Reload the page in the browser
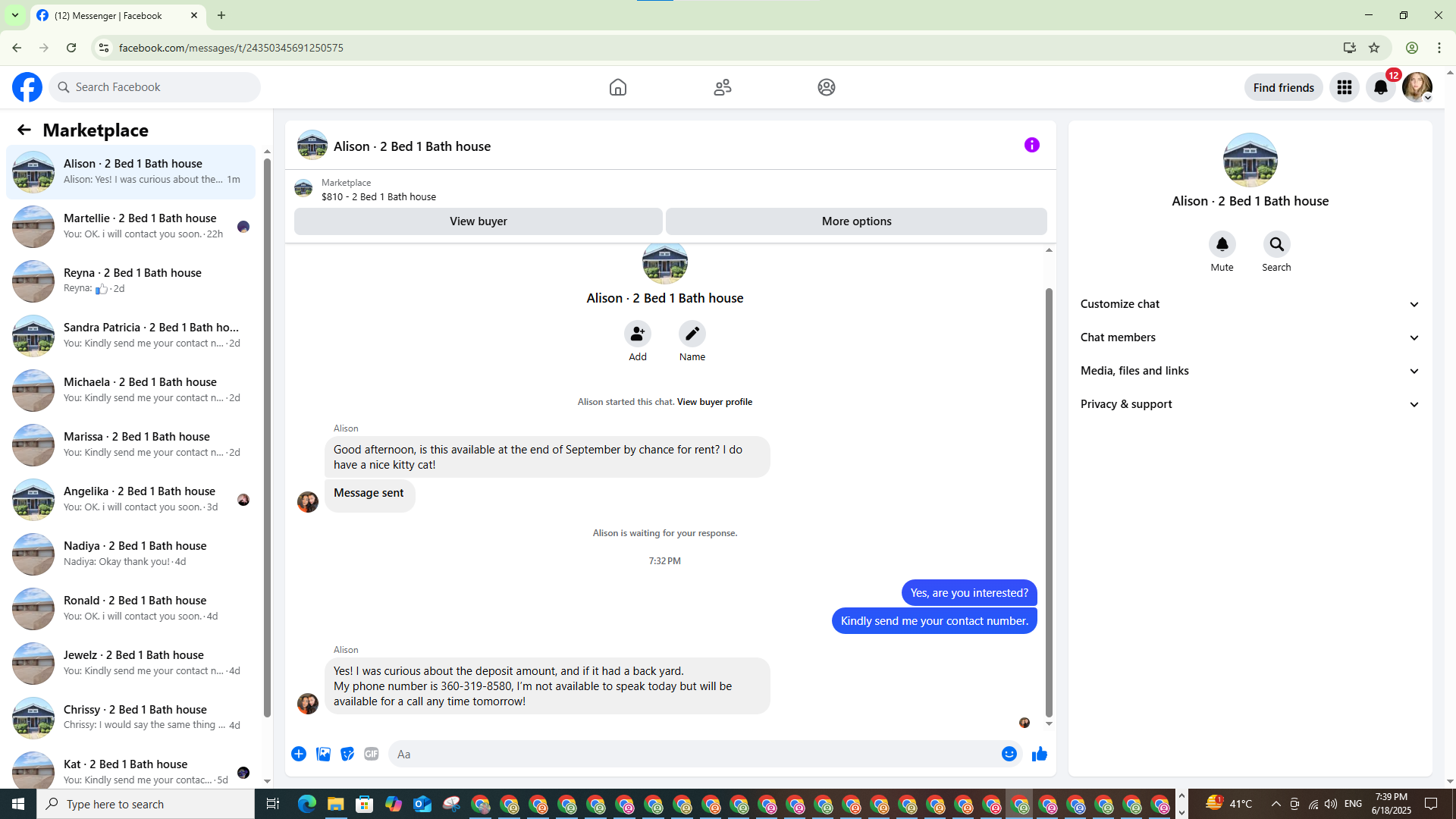 (x=71, y=48)
